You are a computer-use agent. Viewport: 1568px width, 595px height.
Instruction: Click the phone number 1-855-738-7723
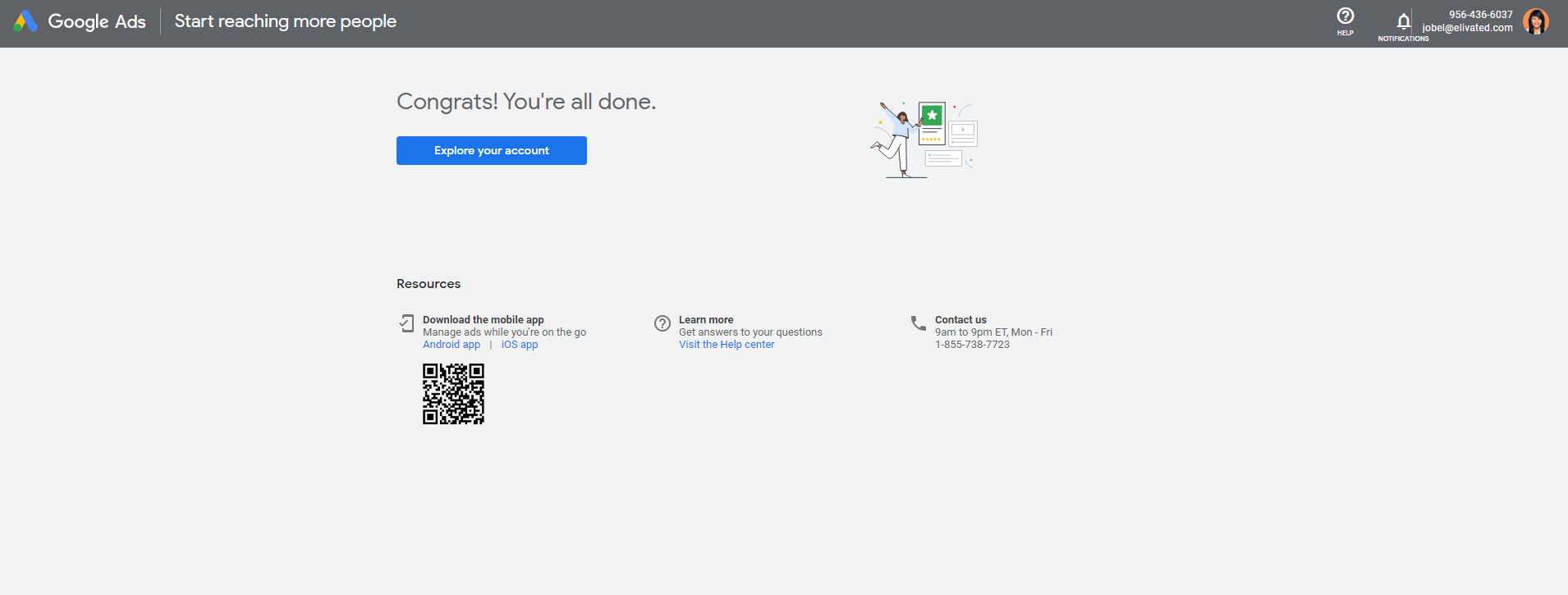click(x=972, y=345)
